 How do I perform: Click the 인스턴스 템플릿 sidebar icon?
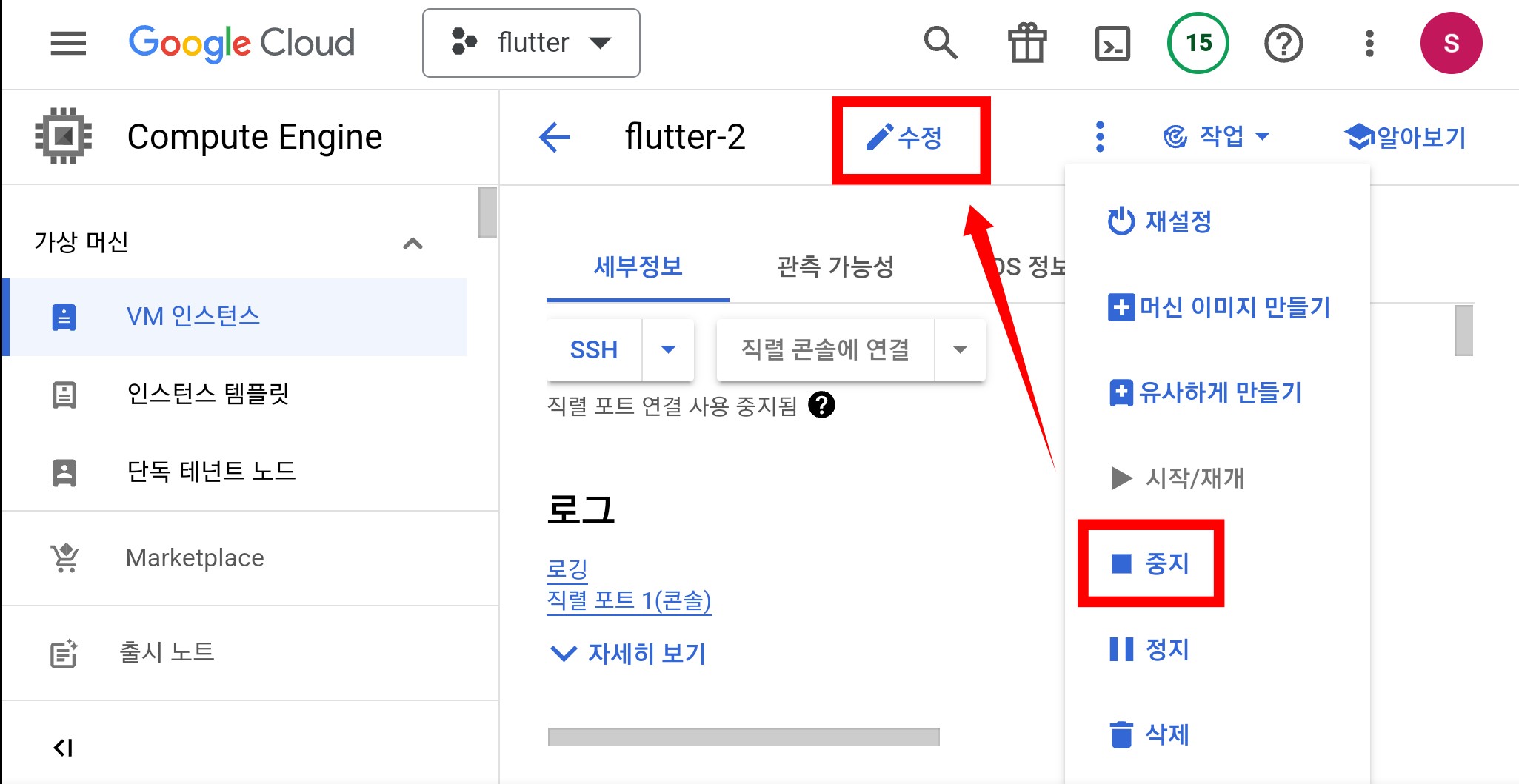[x=64, y=395]
